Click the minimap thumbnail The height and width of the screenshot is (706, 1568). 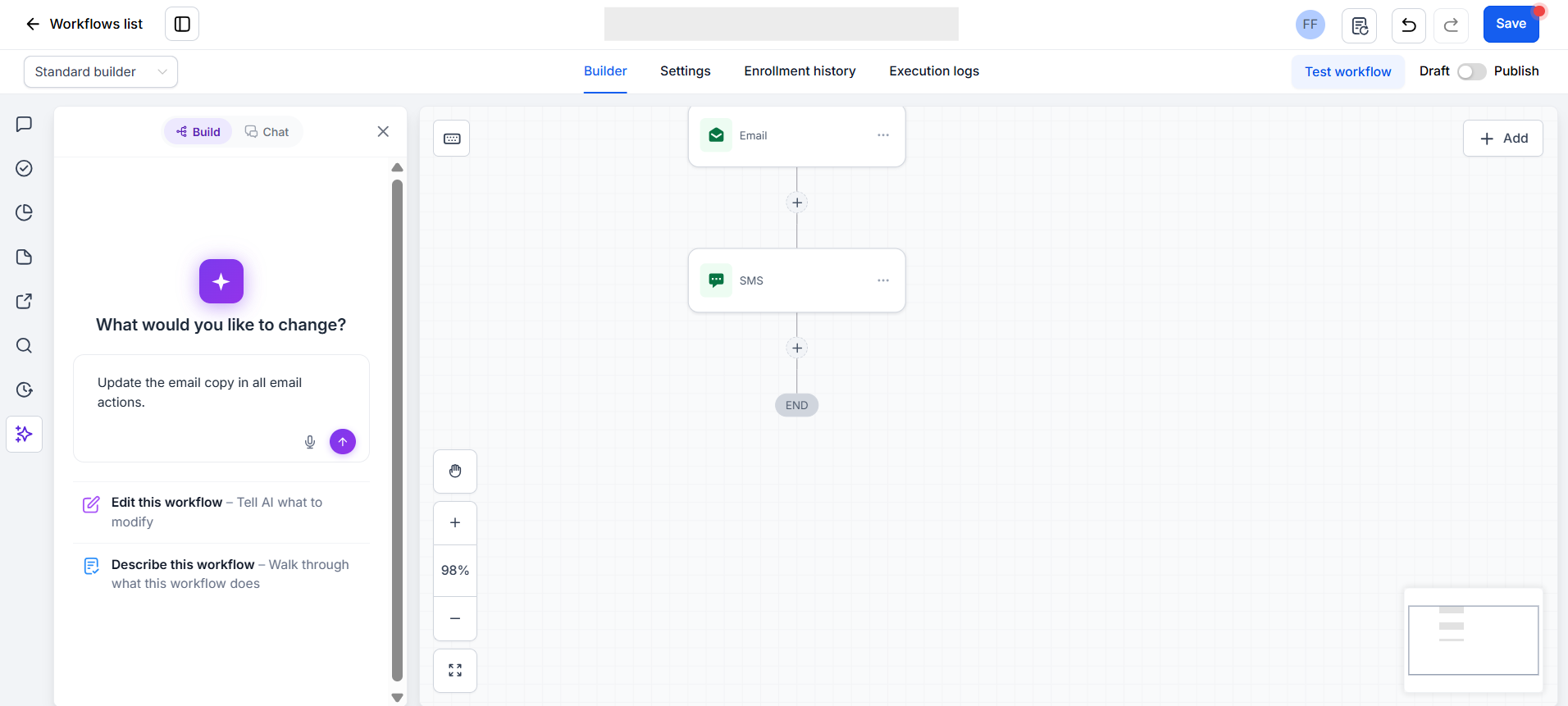click(1474, 640)
